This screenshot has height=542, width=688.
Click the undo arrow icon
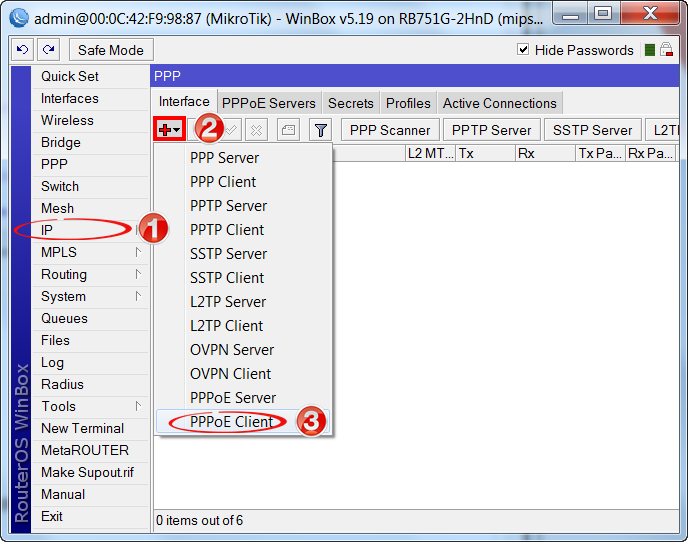click(x=23, y=50)
